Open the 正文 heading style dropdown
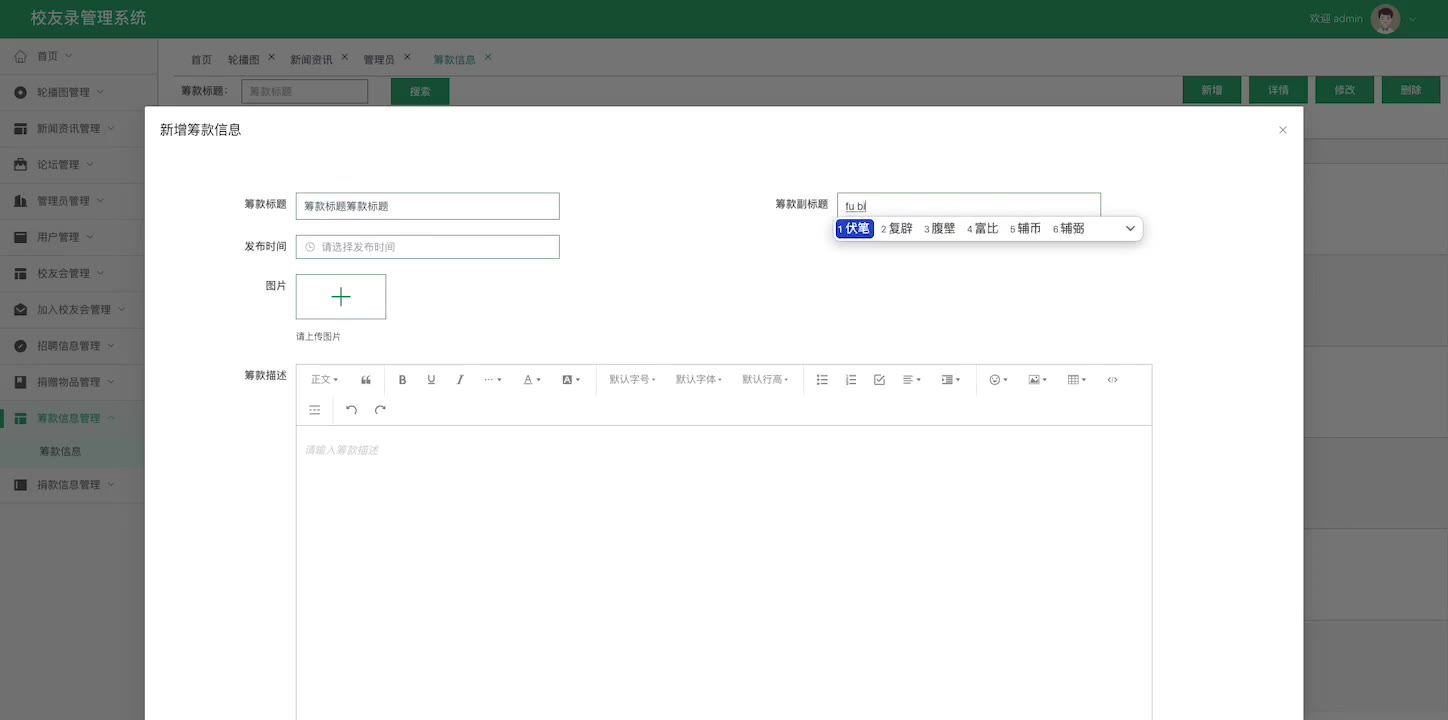This screenshot has height=720, width=1448. [x=325, y=380]
